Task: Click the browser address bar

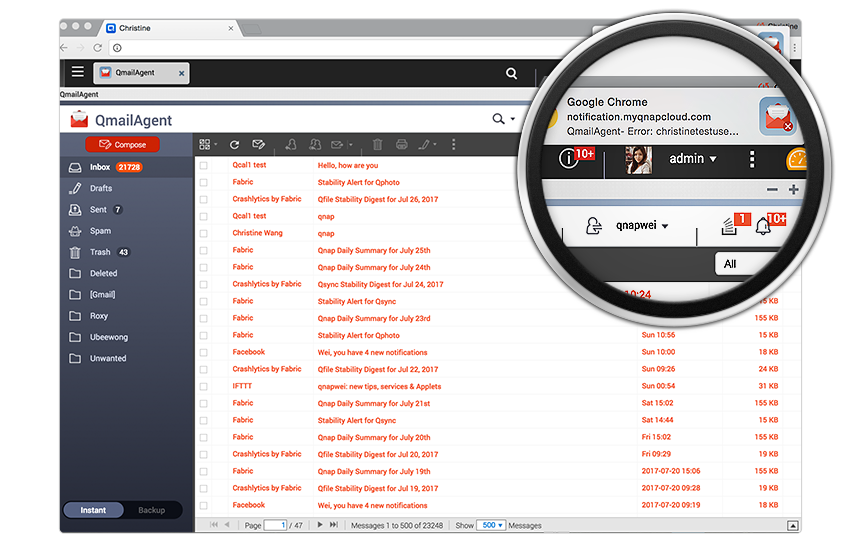Action: click(351, 48)
